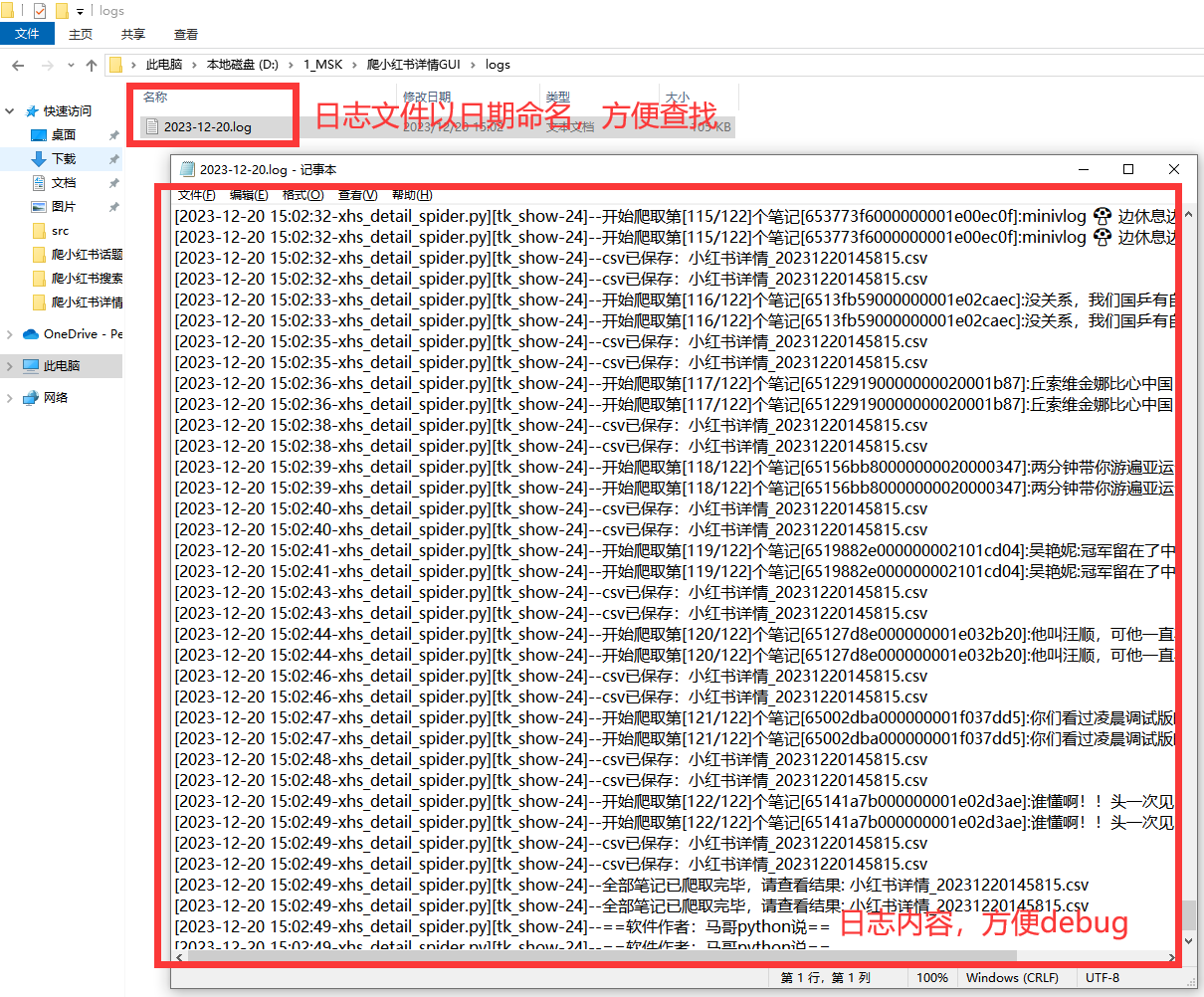Viewport: 1204px width, 997px height.
Task: Open the 爬小红书详情 sidebar folder
Action: click(x=87, y=302)
